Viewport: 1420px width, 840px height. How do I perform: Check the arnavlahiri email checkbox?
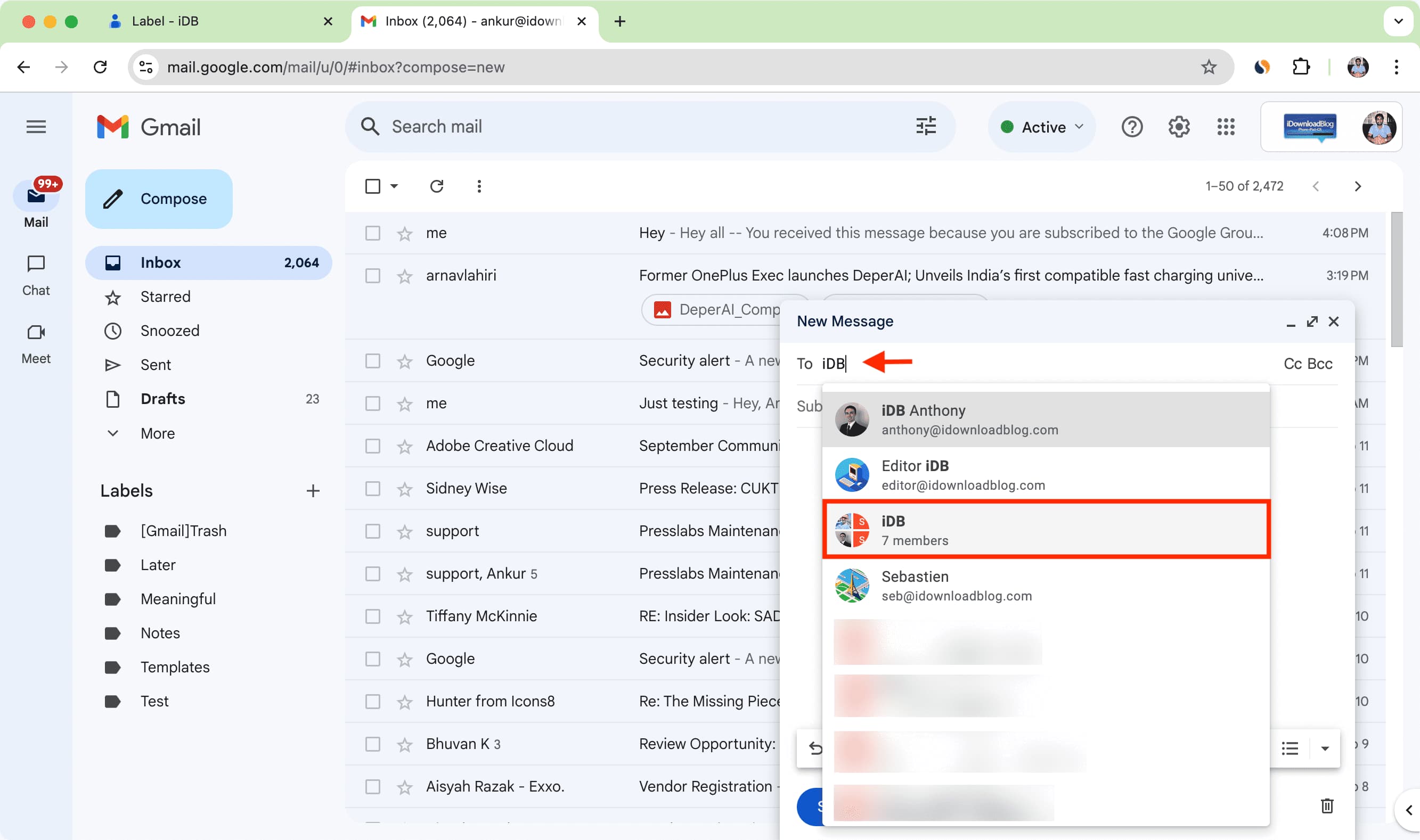(x=372, y=276)
